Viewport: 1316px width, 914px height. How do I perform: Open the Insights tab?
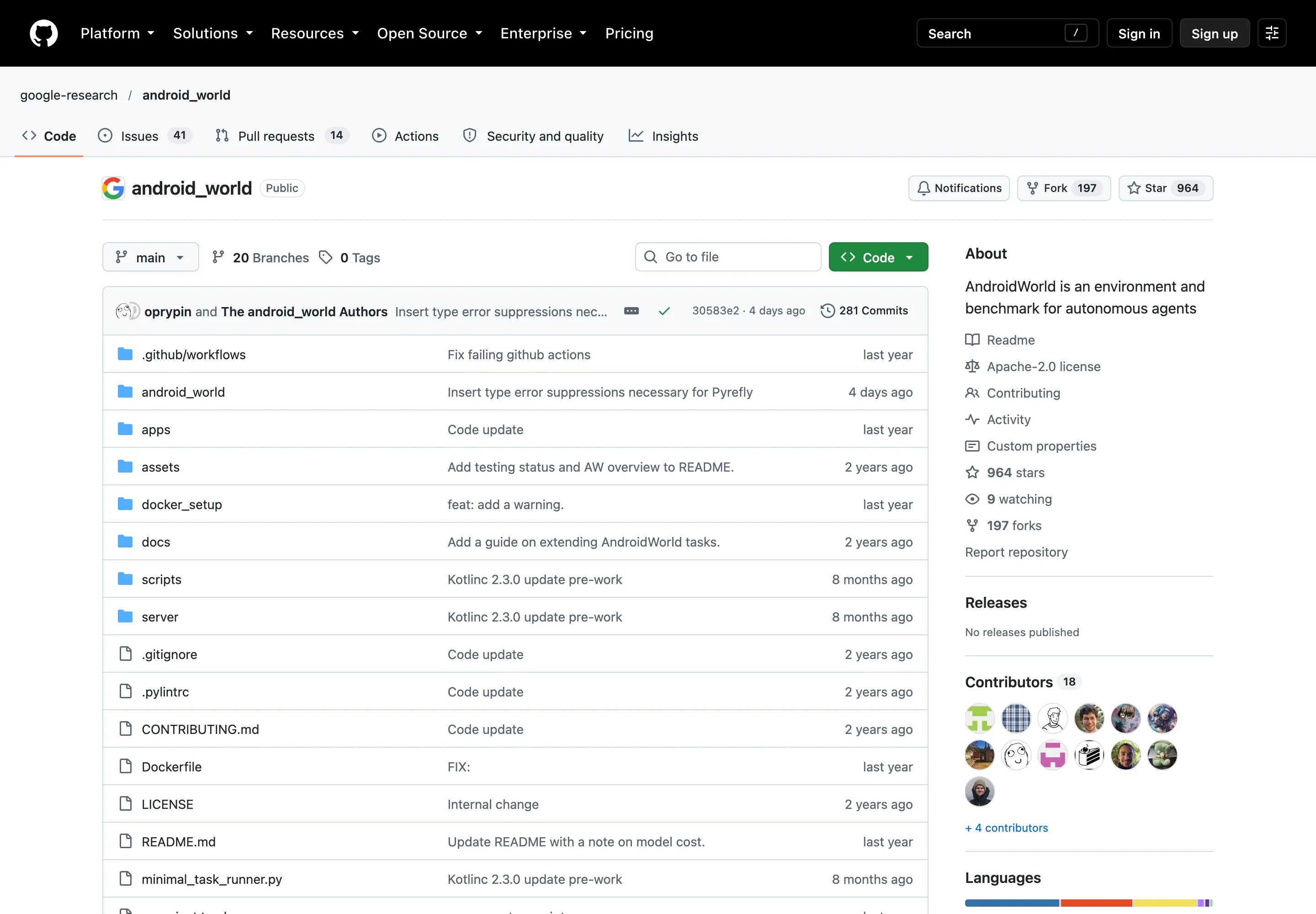(x=663, y=136)
